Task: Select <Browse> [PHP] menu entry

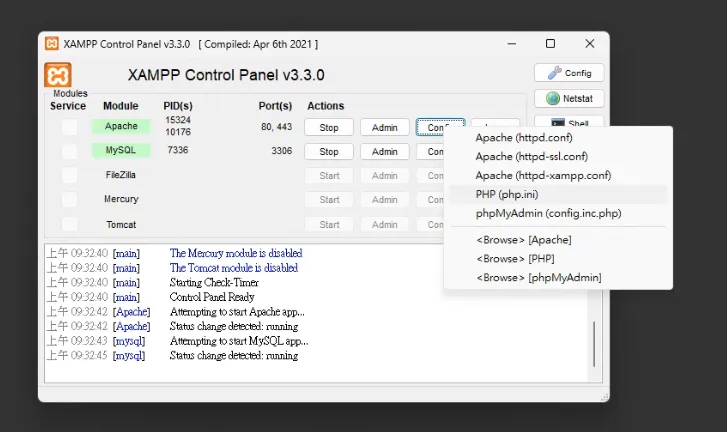Action: pyautogui.click(x=558, y=259)
